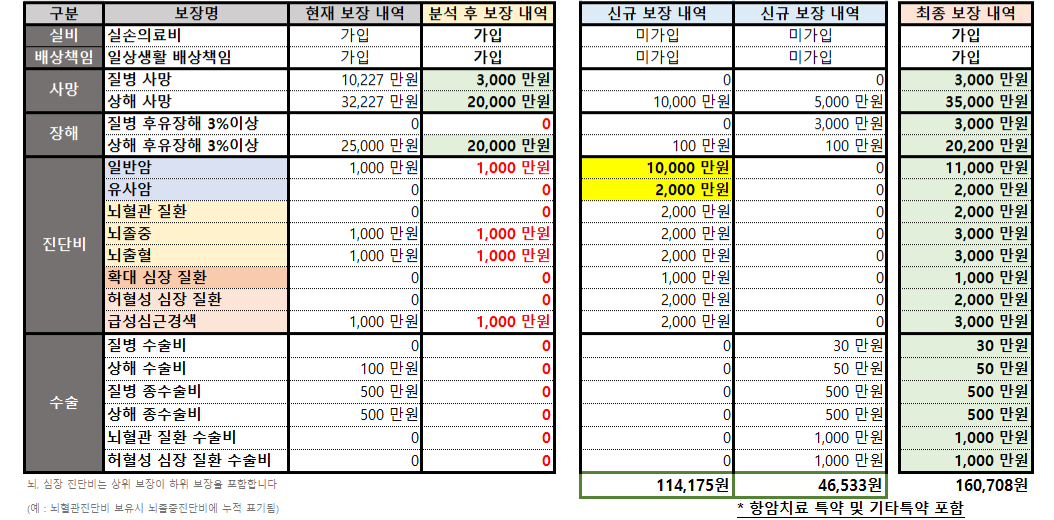The image size is (1054, 520).
Task: Click the 급성심근경색 row label
Action: [196, 321]
